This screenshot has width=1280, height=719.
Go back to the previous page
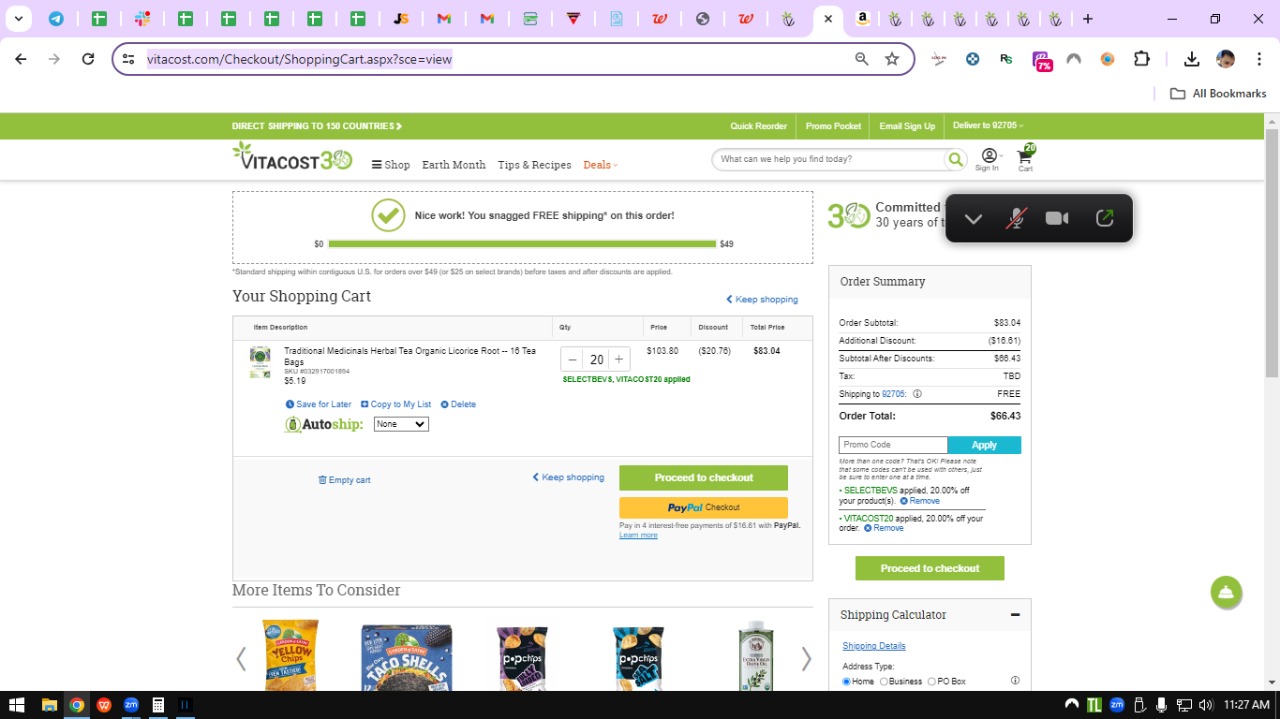click(x=21, y=59)
